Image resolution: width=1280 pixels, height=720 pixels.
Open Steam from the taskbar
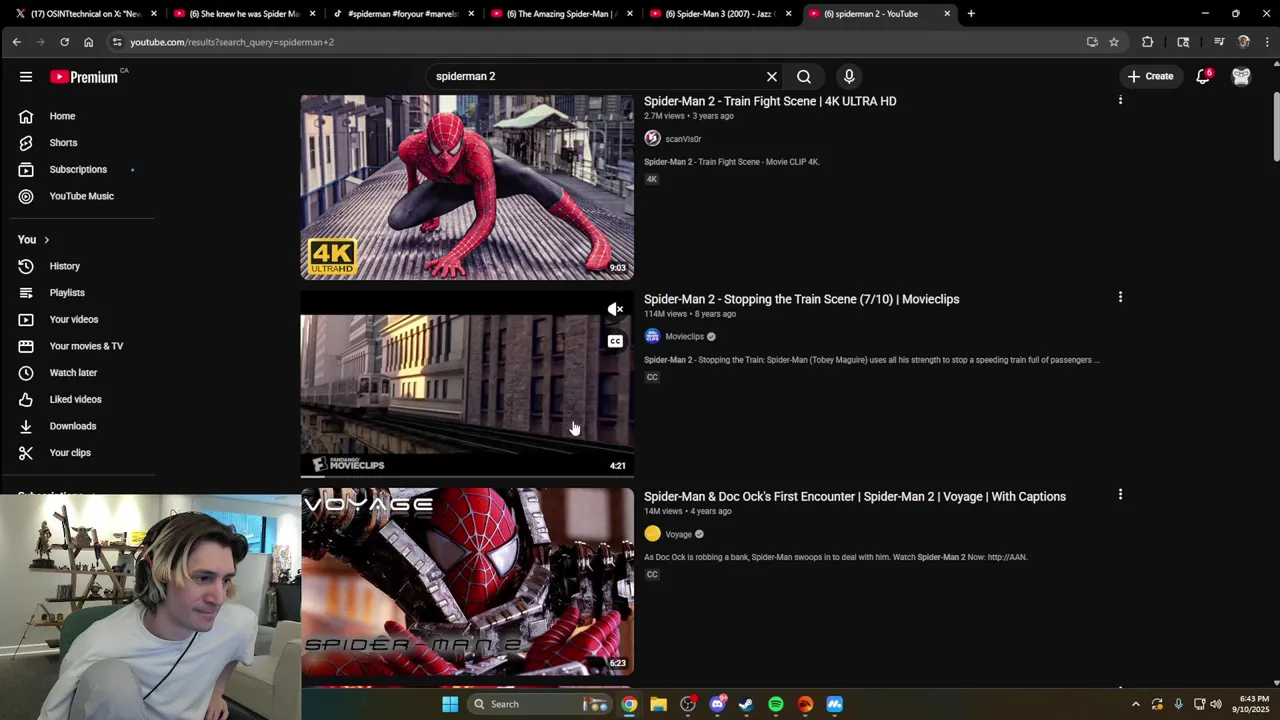746,704
